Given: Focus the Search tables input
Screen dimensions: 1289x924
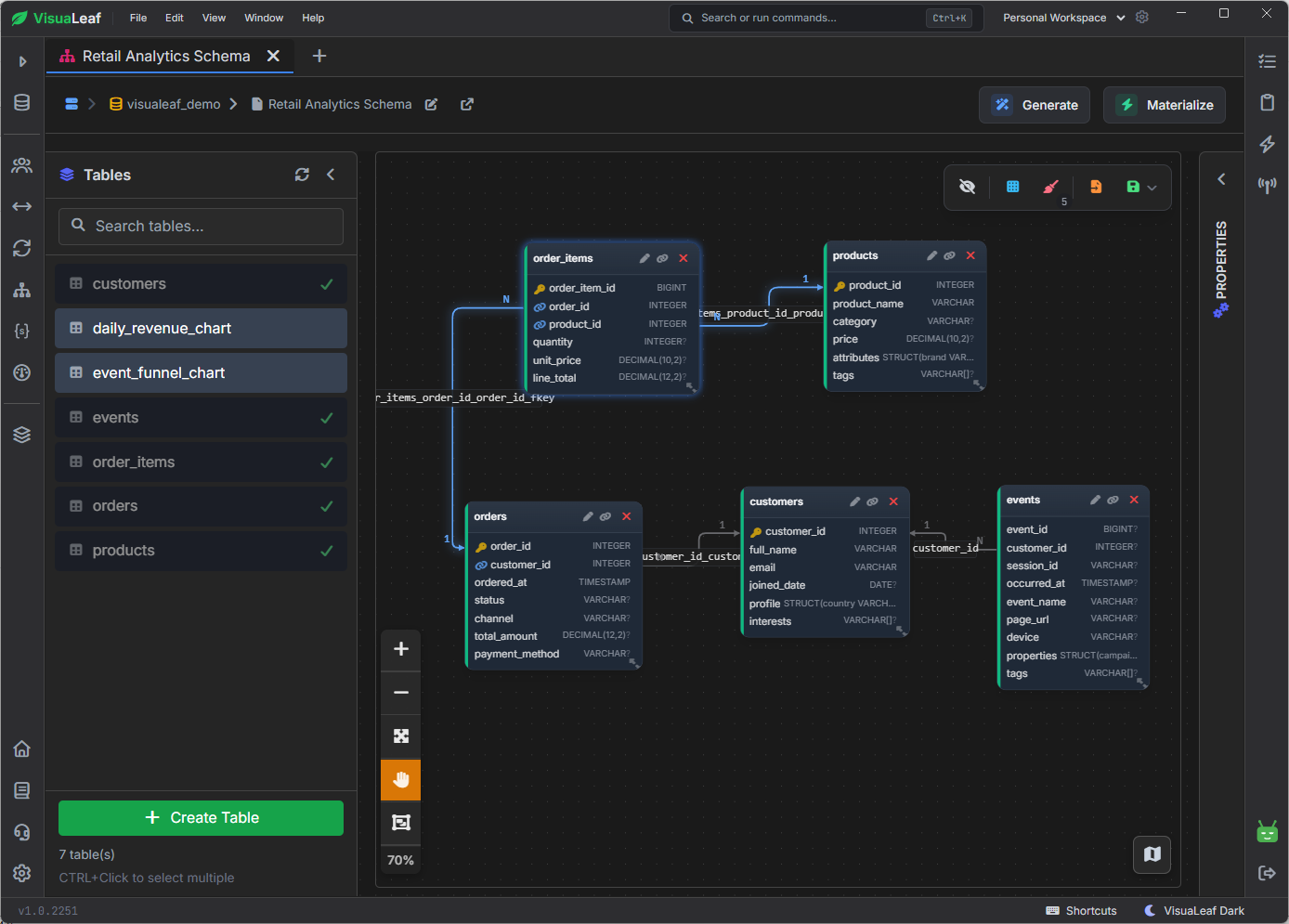Looking at the screenshot, I should (201, 226).
